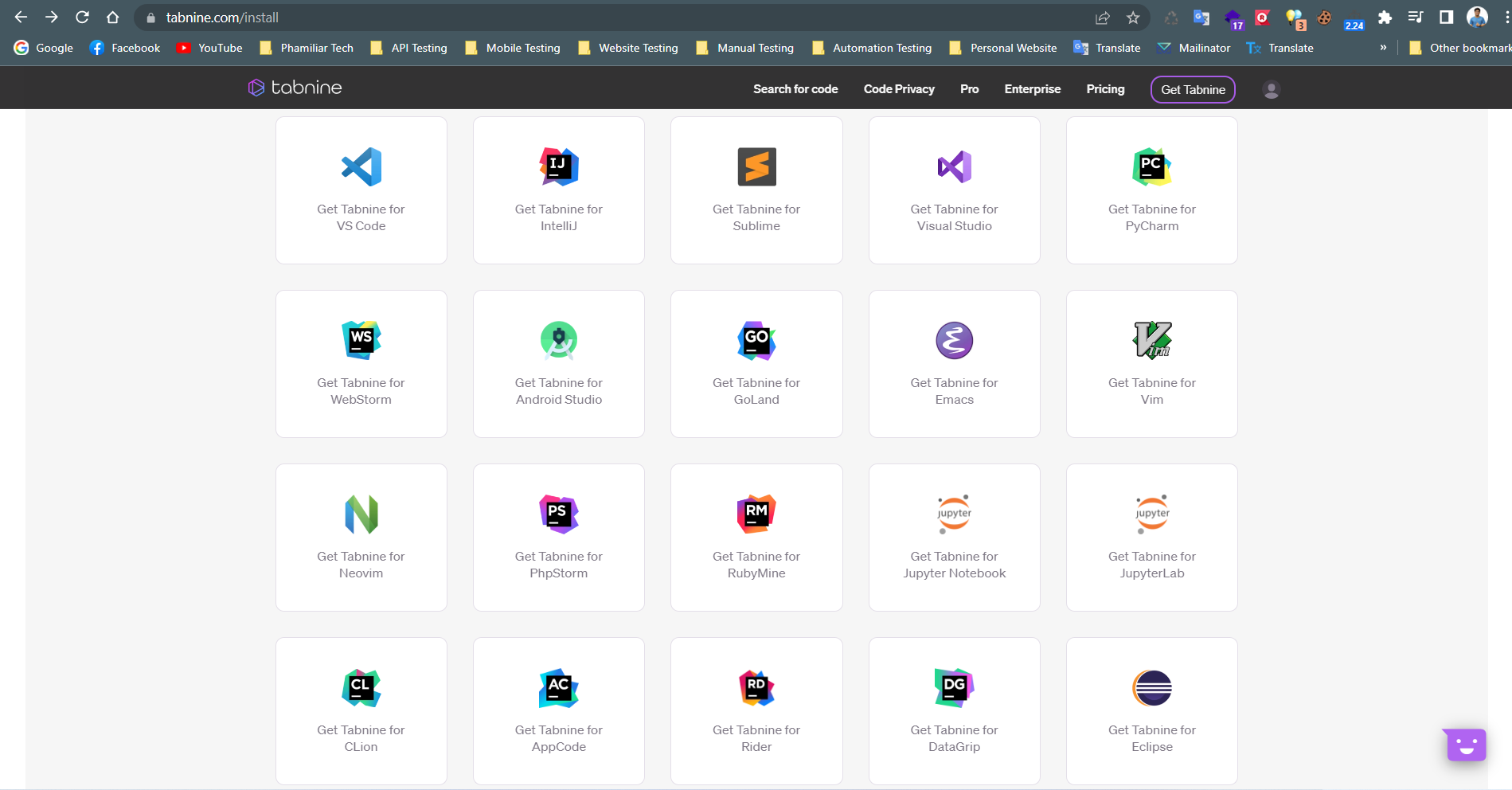Click the RubyMine RM logo icon
The width and height of the screenshot is (1512, 790).
tap(756, 514)
